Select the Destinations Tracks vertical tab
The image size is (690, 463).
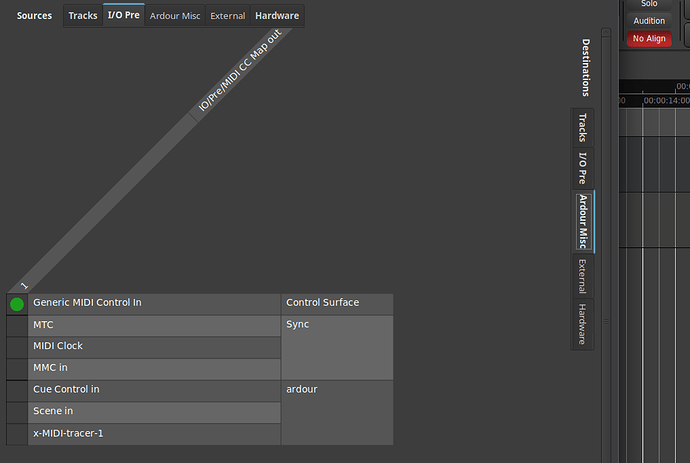point(582,128)
